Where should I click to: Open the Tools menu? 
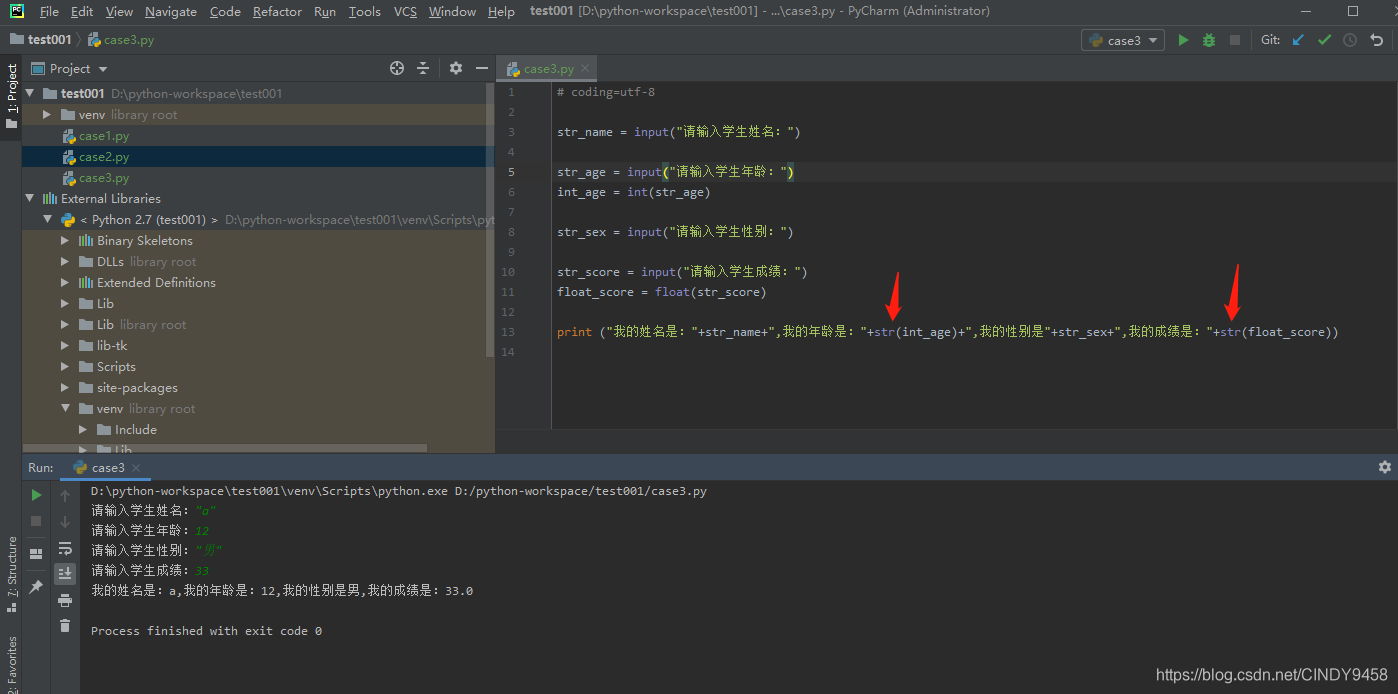coord(365,12)
